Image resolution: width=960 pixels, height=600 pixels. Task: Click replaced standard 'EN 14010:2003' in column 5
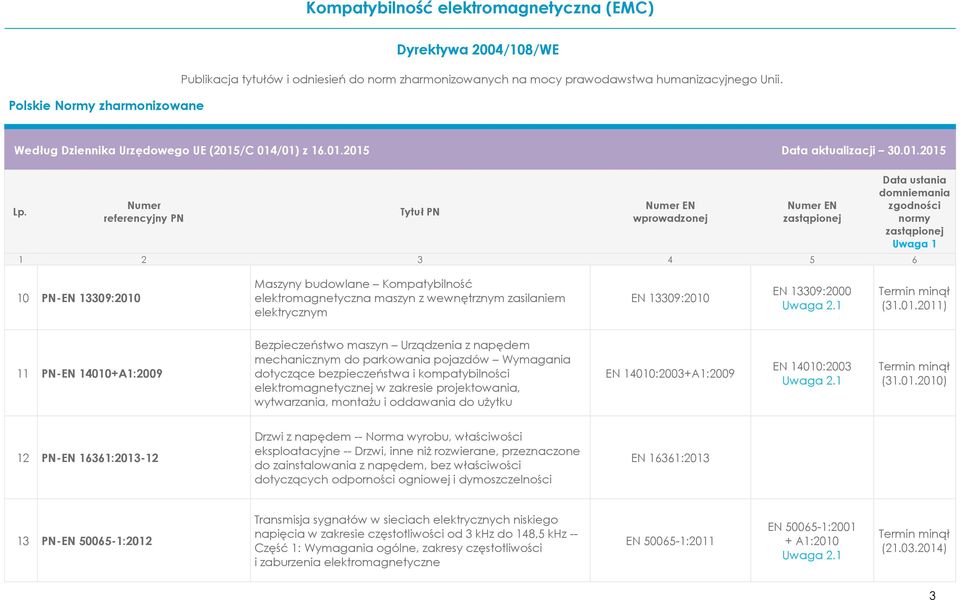[811, 366]
